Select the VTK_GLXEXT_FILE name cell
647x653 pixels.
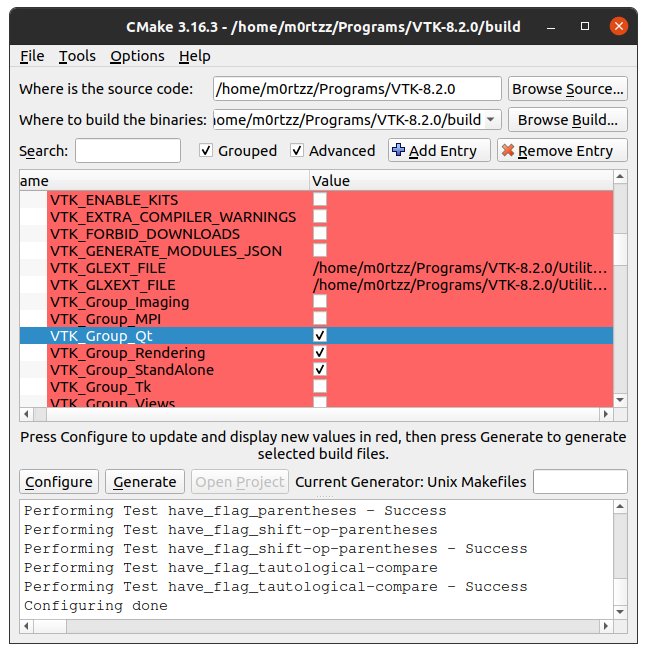(179, 285)
